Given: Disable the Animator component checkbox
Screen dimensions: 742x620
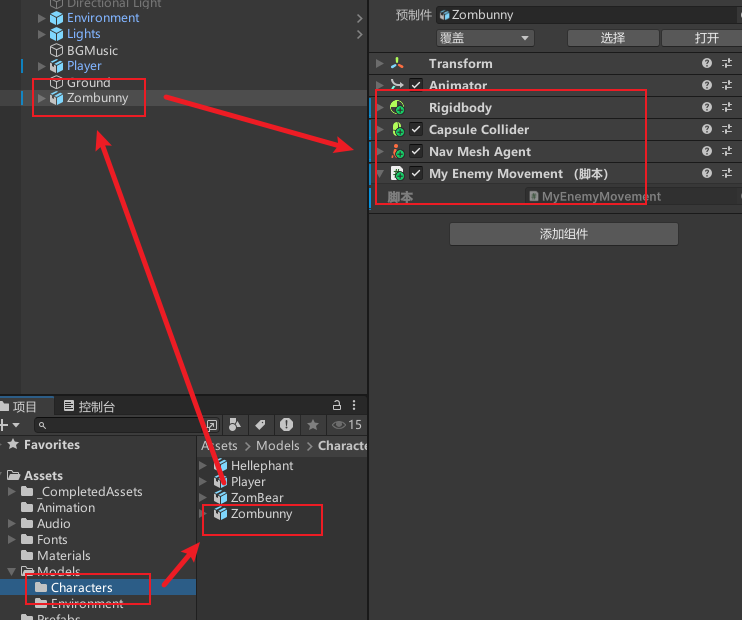Looking at the screenshot, I should [416, 85].
